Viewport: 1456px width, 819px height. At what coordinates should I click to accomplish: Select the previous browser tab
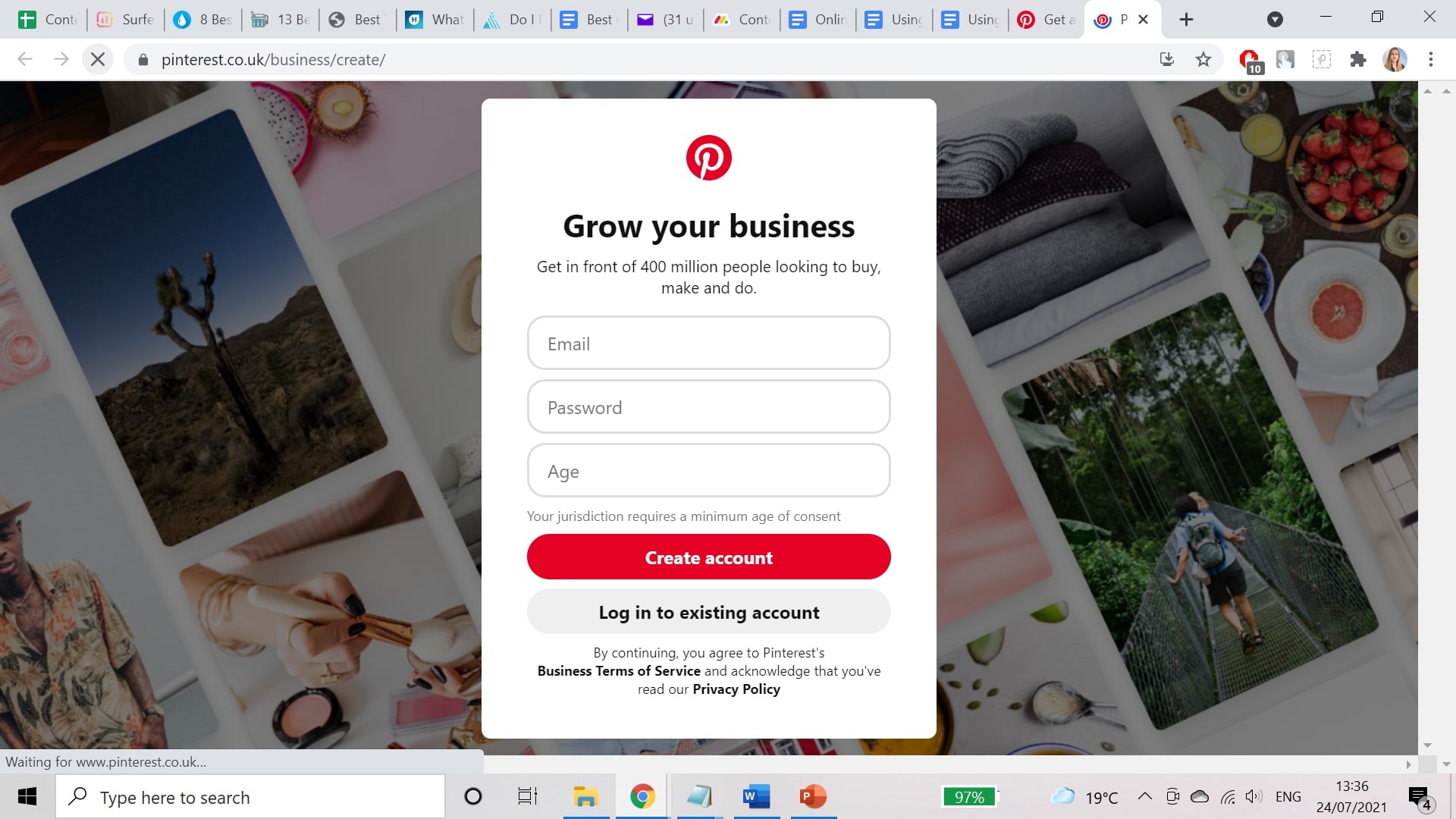1046,19
